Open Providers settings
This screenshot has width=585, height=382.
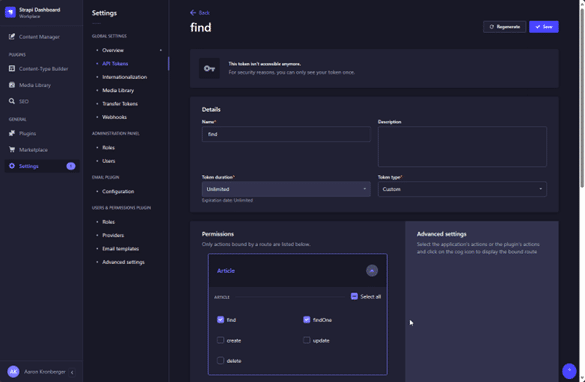(113, 235)
